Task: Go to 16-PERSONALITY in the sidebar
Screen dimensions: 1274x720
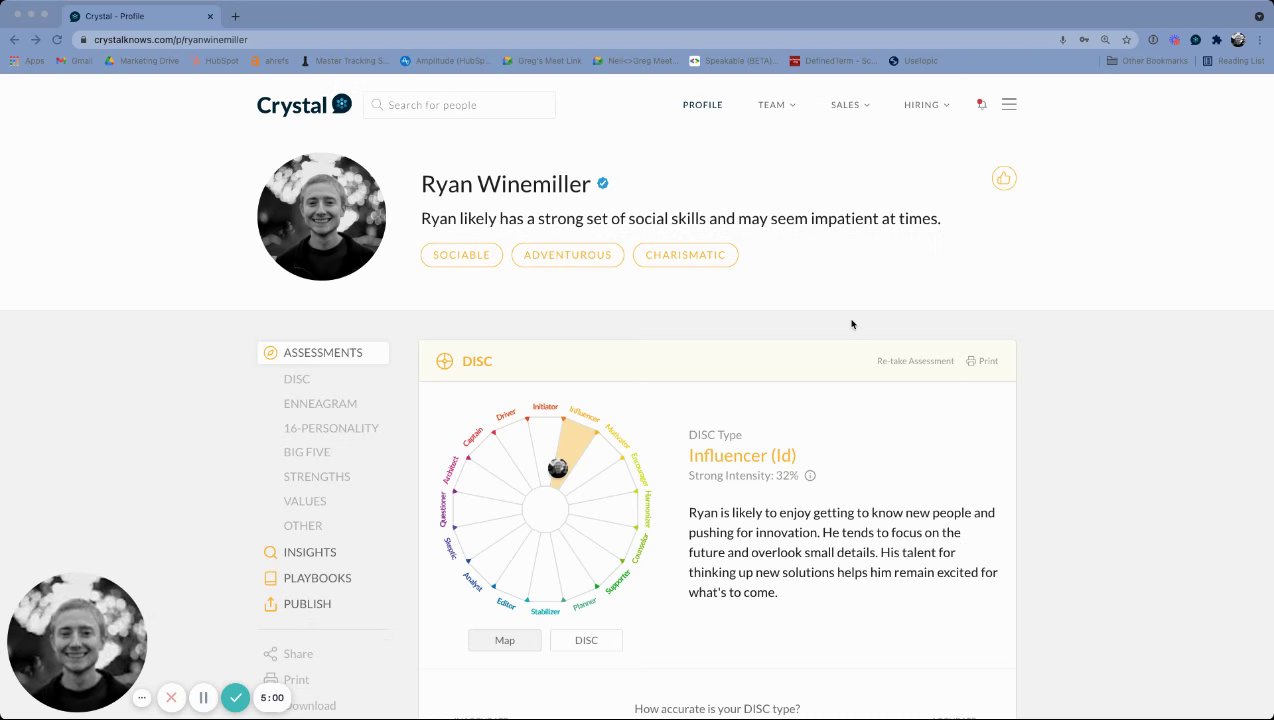Action: pos(331,428)
